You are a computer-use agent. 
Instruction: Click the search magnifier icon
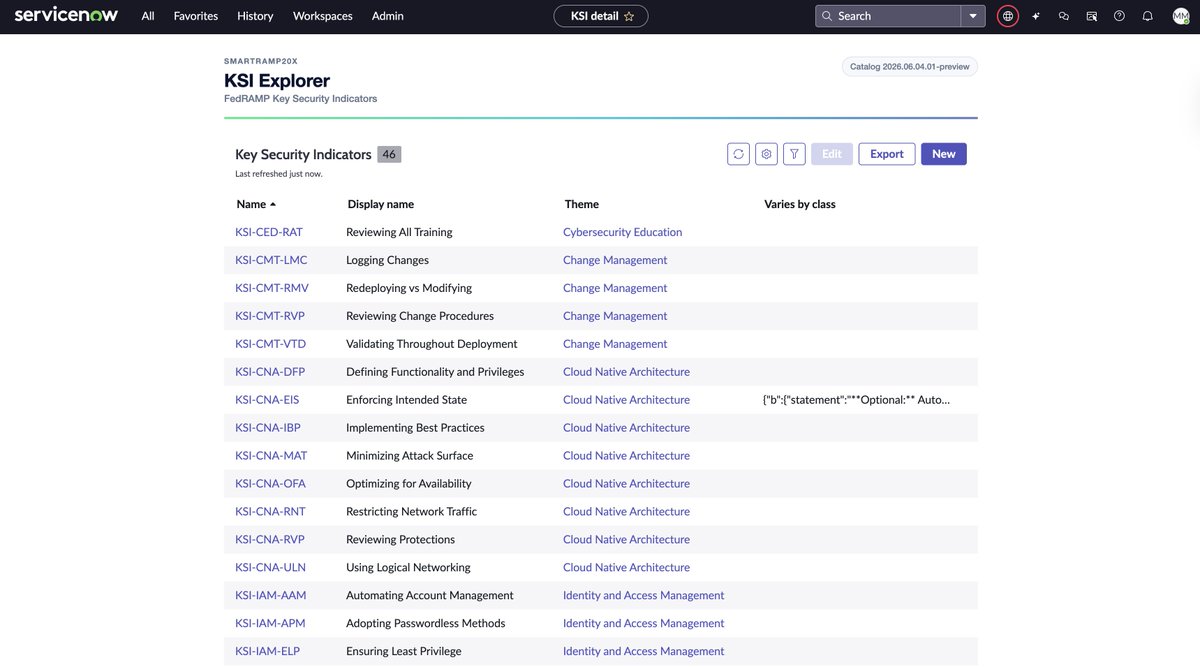(827, 16)
